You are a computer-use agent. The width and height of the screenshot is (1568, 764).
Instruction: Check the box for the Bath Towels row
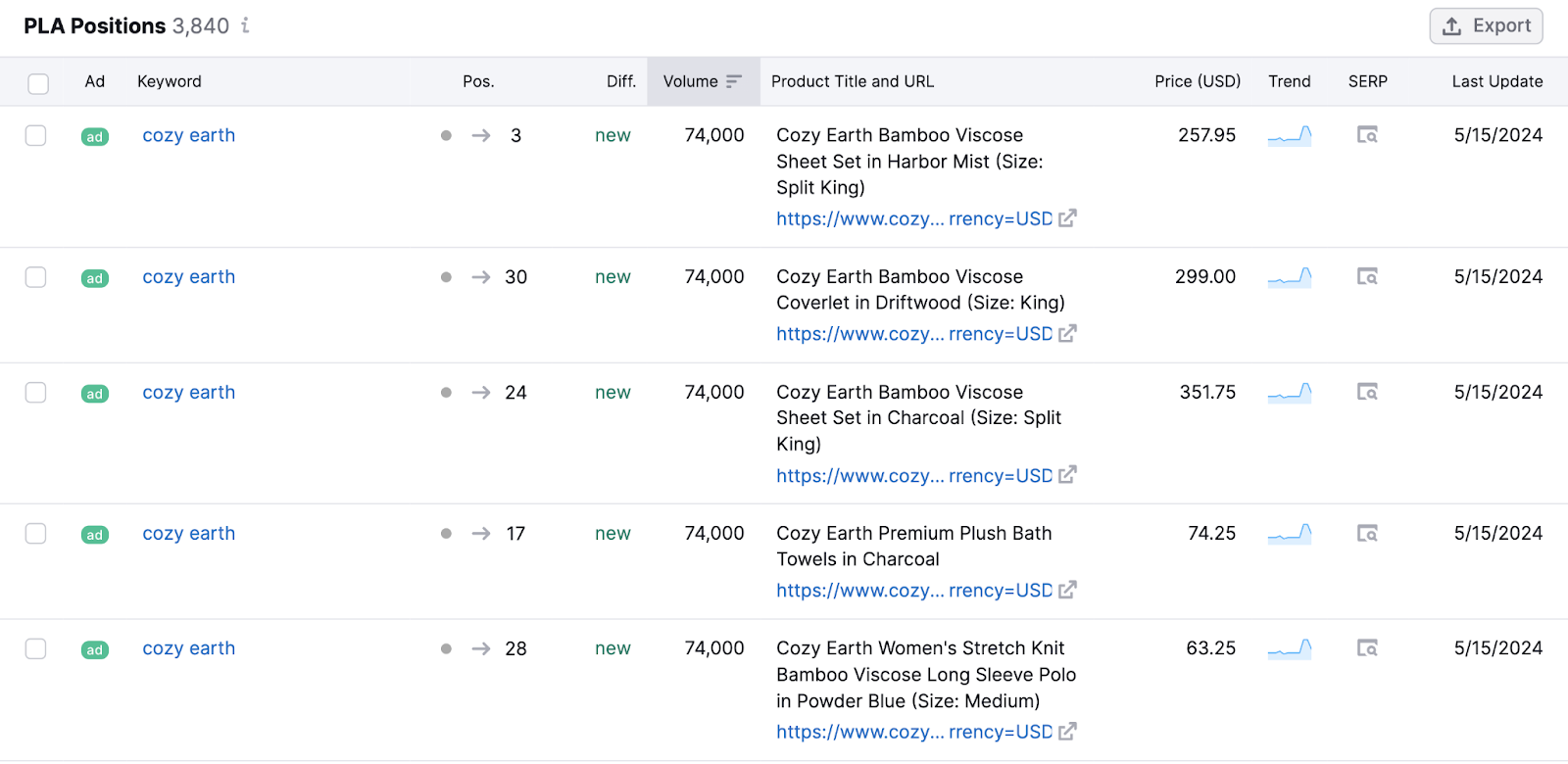coord(36,534)
